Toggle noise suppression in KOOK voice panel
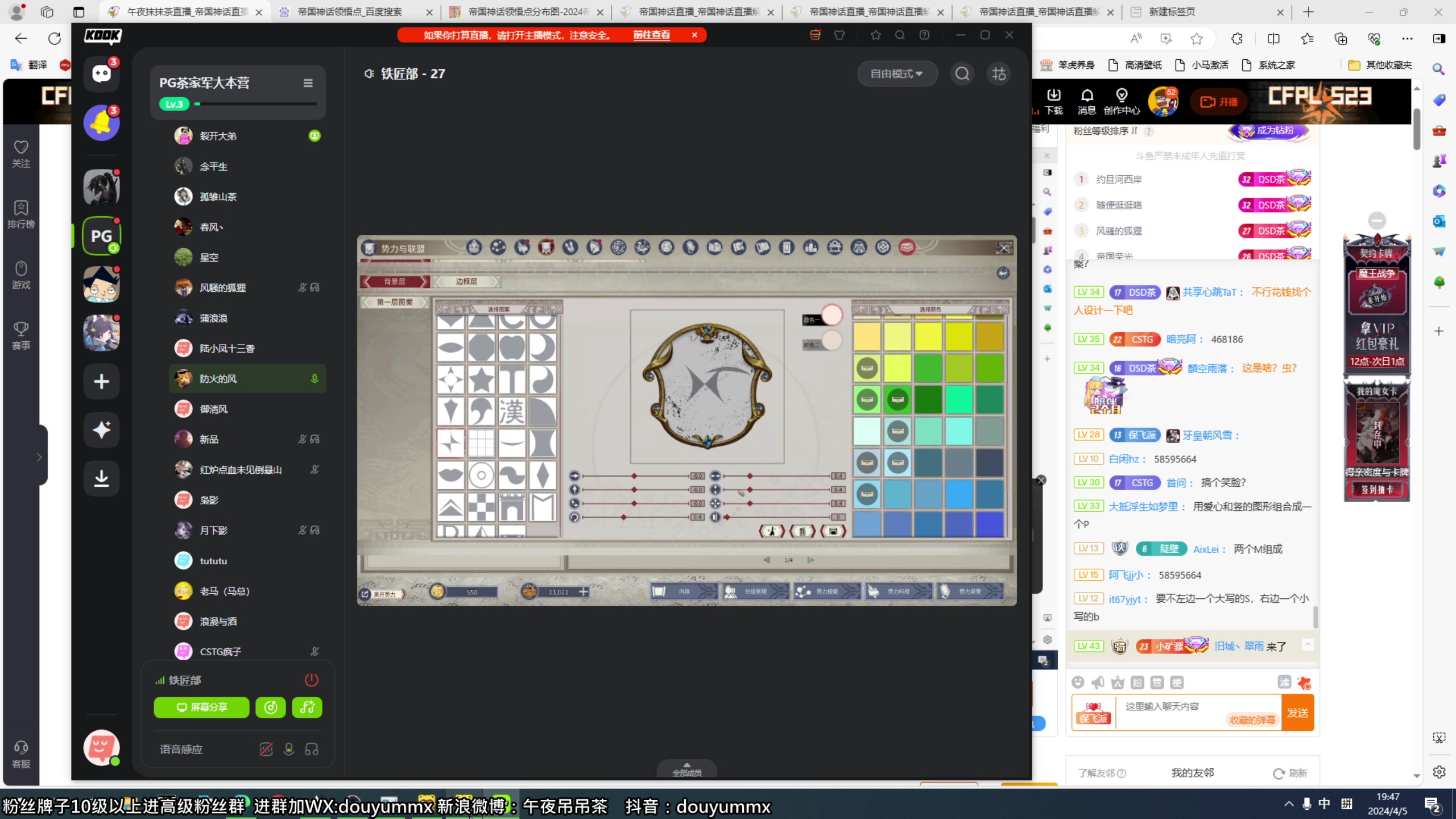1456x819 pixels. 266,749
